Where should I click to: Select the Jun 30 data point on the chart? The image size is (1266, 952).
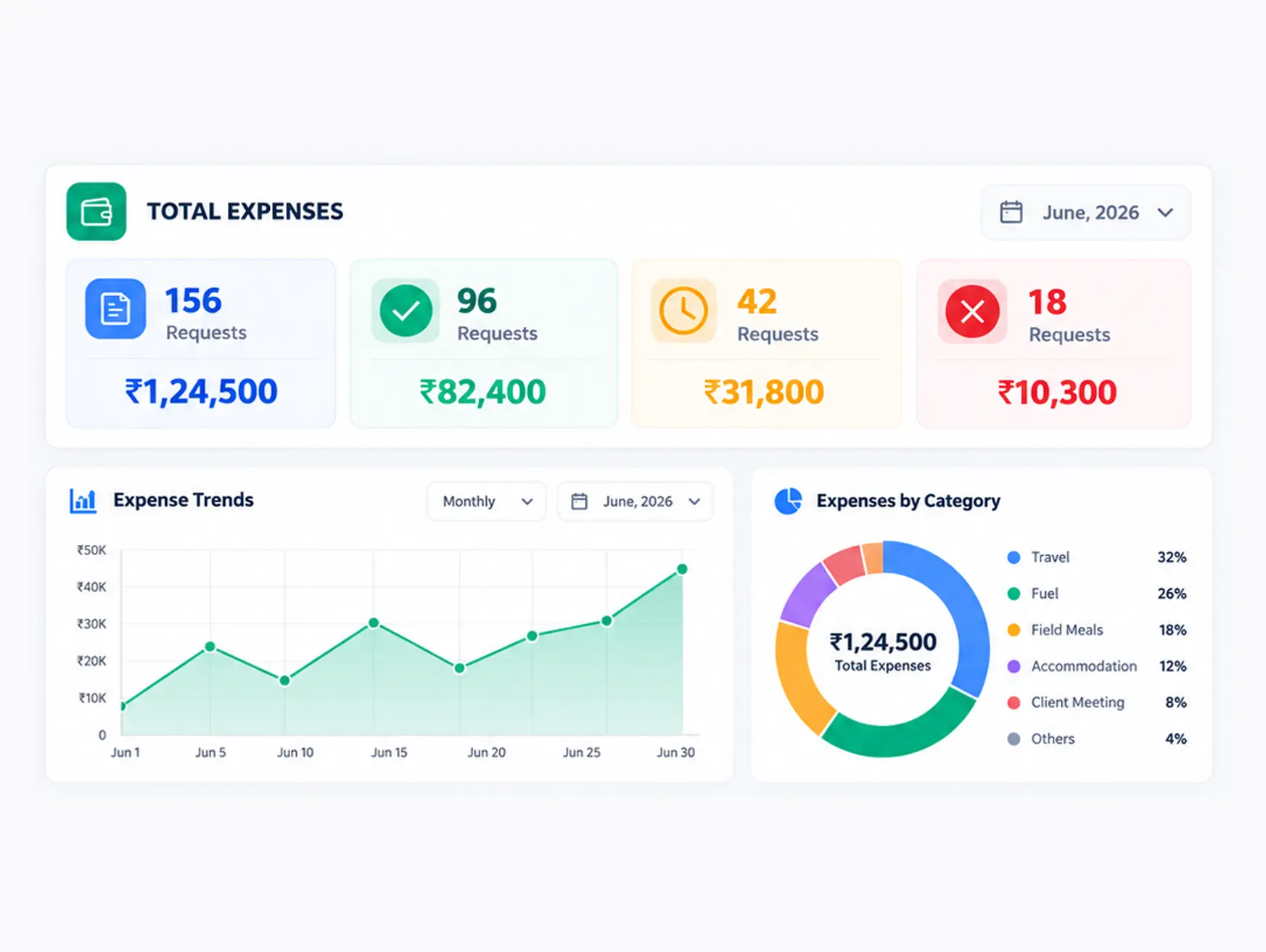click(x=682, y=569)
